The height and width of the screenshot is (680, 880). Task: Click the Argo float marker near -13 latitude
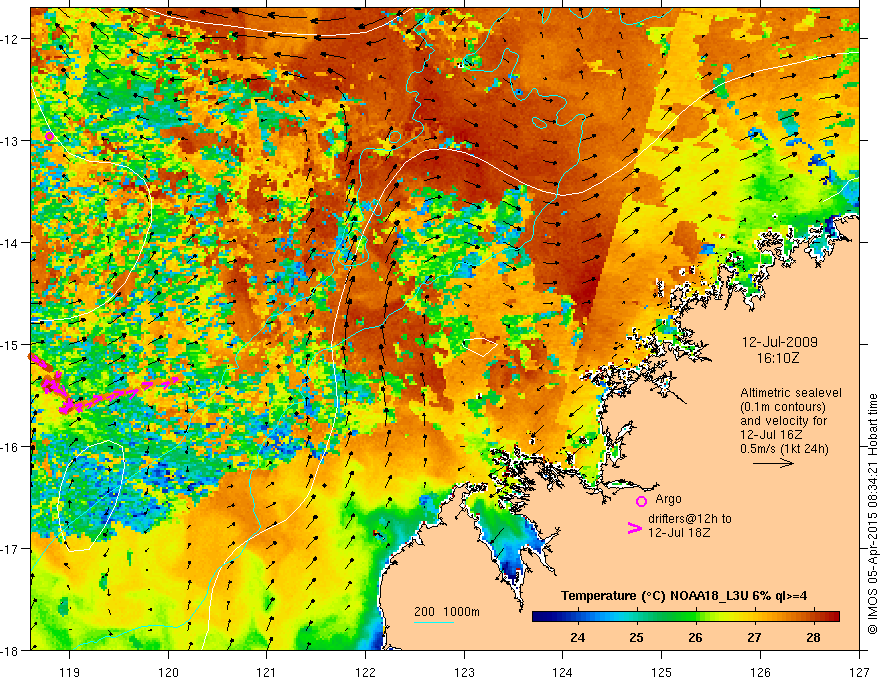49,136
